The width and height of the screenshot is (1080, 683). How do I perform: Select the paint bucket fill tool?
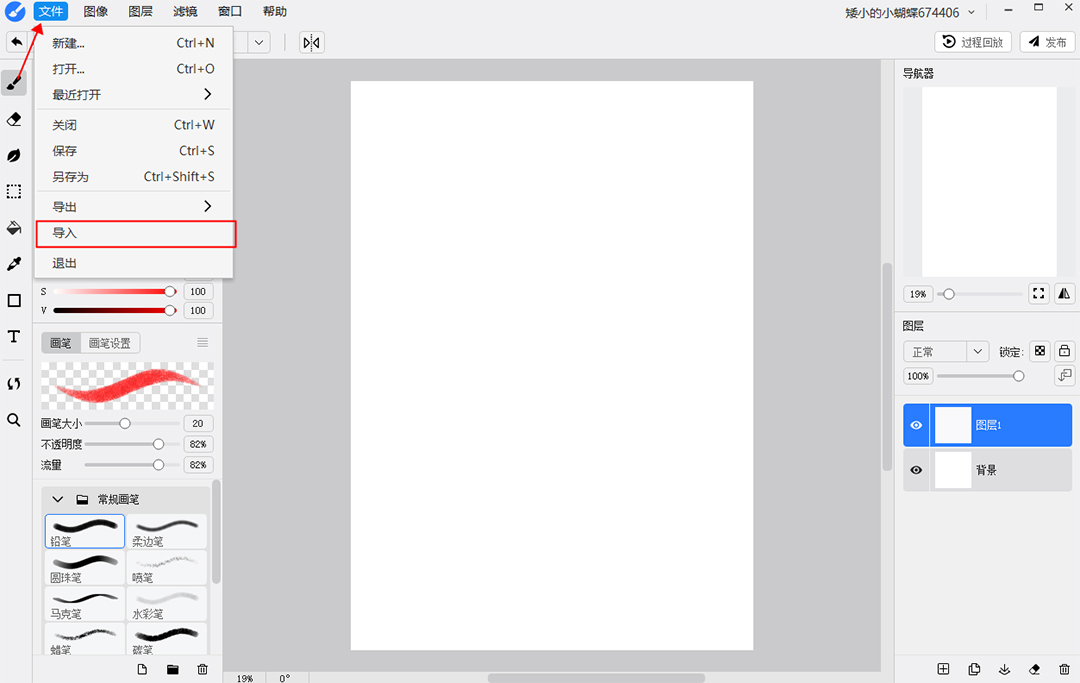[x=14, y=228]
